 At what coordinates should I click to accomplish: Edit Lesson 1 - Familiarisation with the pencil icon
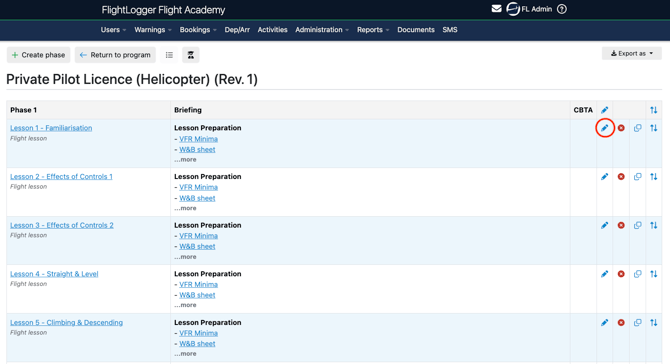tap(605, 128)
